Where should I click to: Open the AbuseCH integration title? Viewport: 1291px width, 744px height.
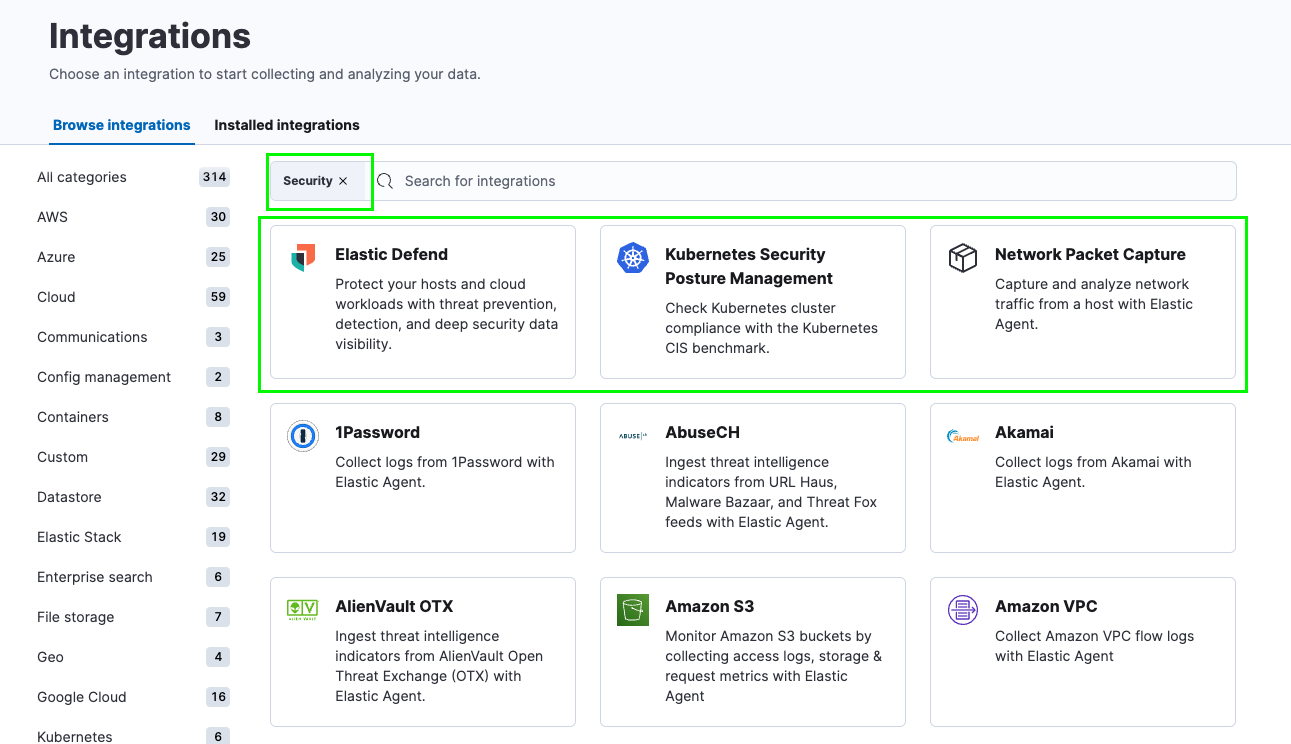(702, 432)
